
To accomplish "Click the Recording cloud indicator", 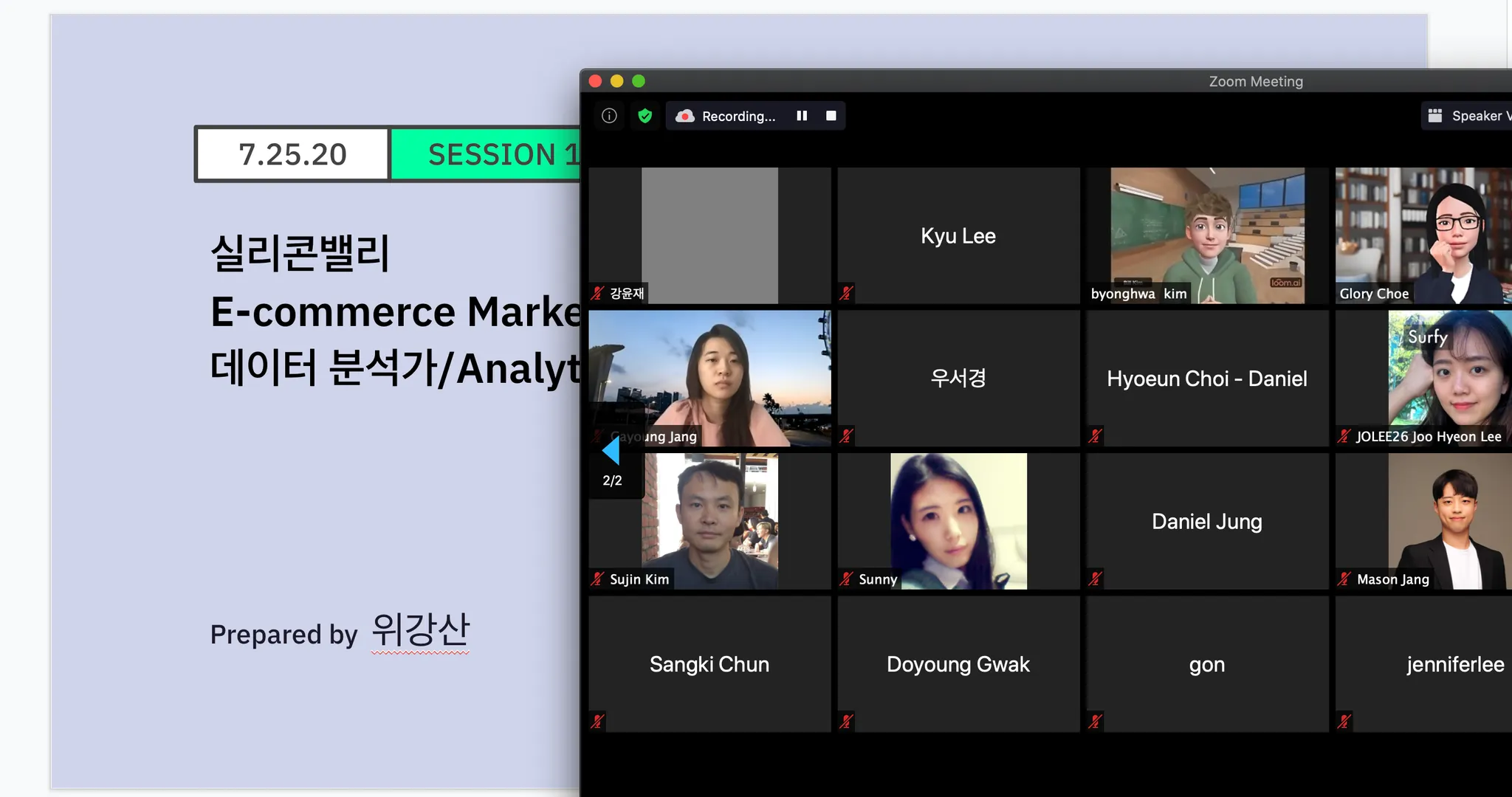I will 685,116.
